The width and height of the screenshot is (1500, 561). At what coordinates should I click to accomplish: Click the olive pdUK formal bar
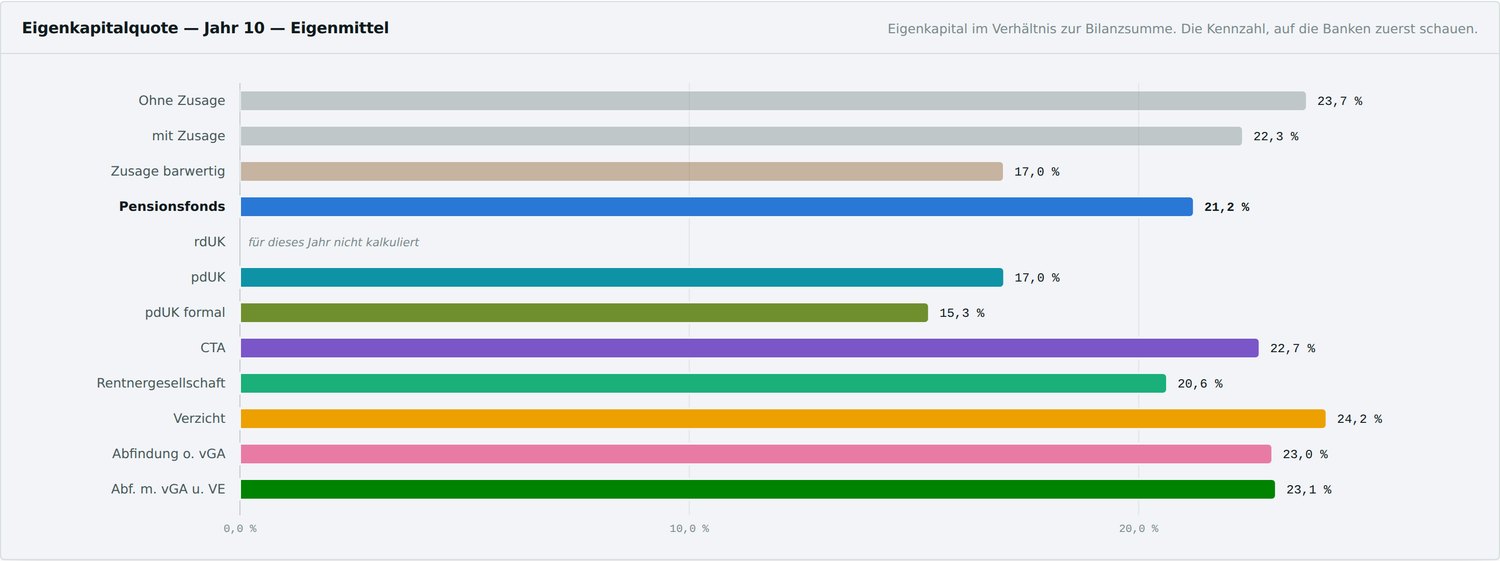pos(584,313)
